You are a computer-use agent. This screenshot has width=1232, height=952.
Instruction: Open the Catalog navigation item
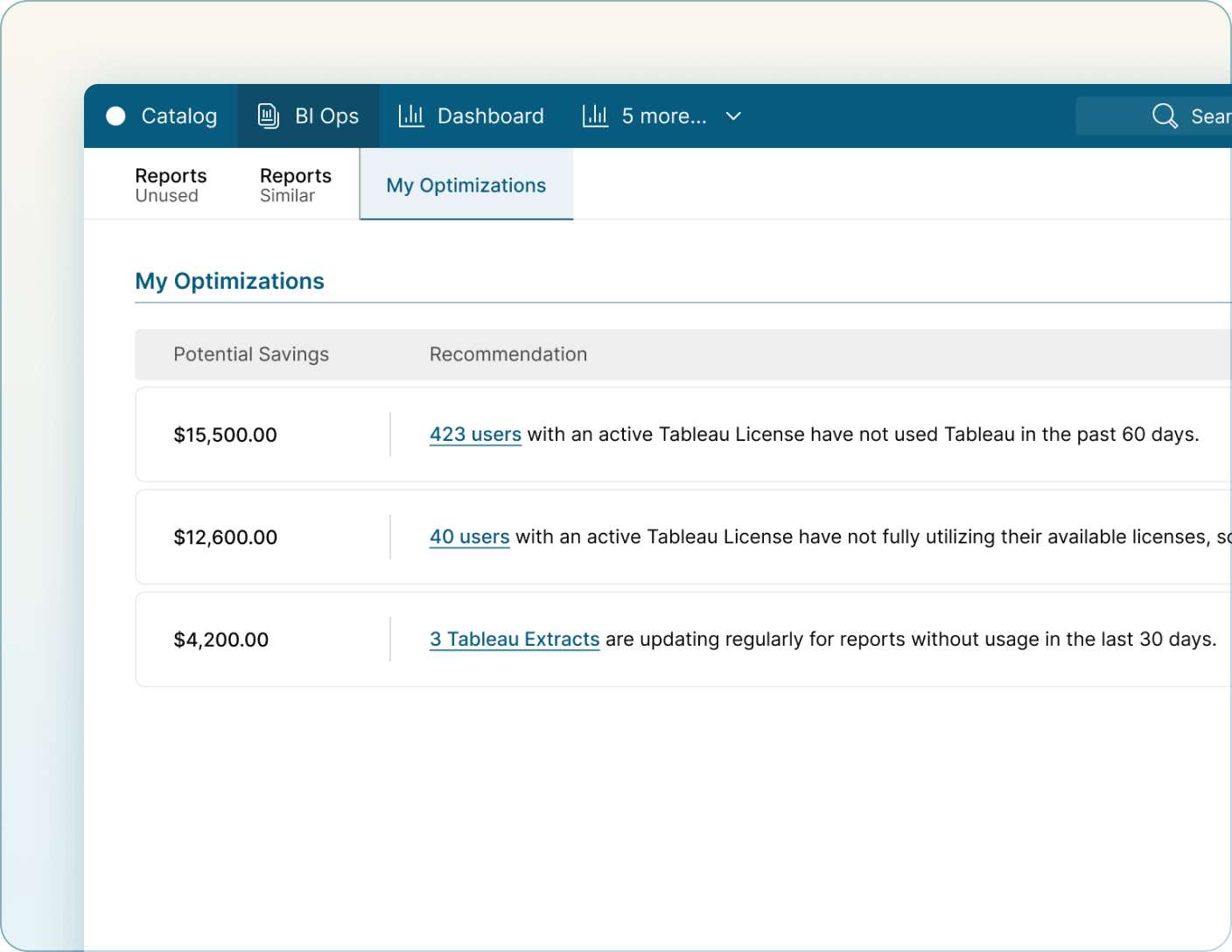[179, 115]
